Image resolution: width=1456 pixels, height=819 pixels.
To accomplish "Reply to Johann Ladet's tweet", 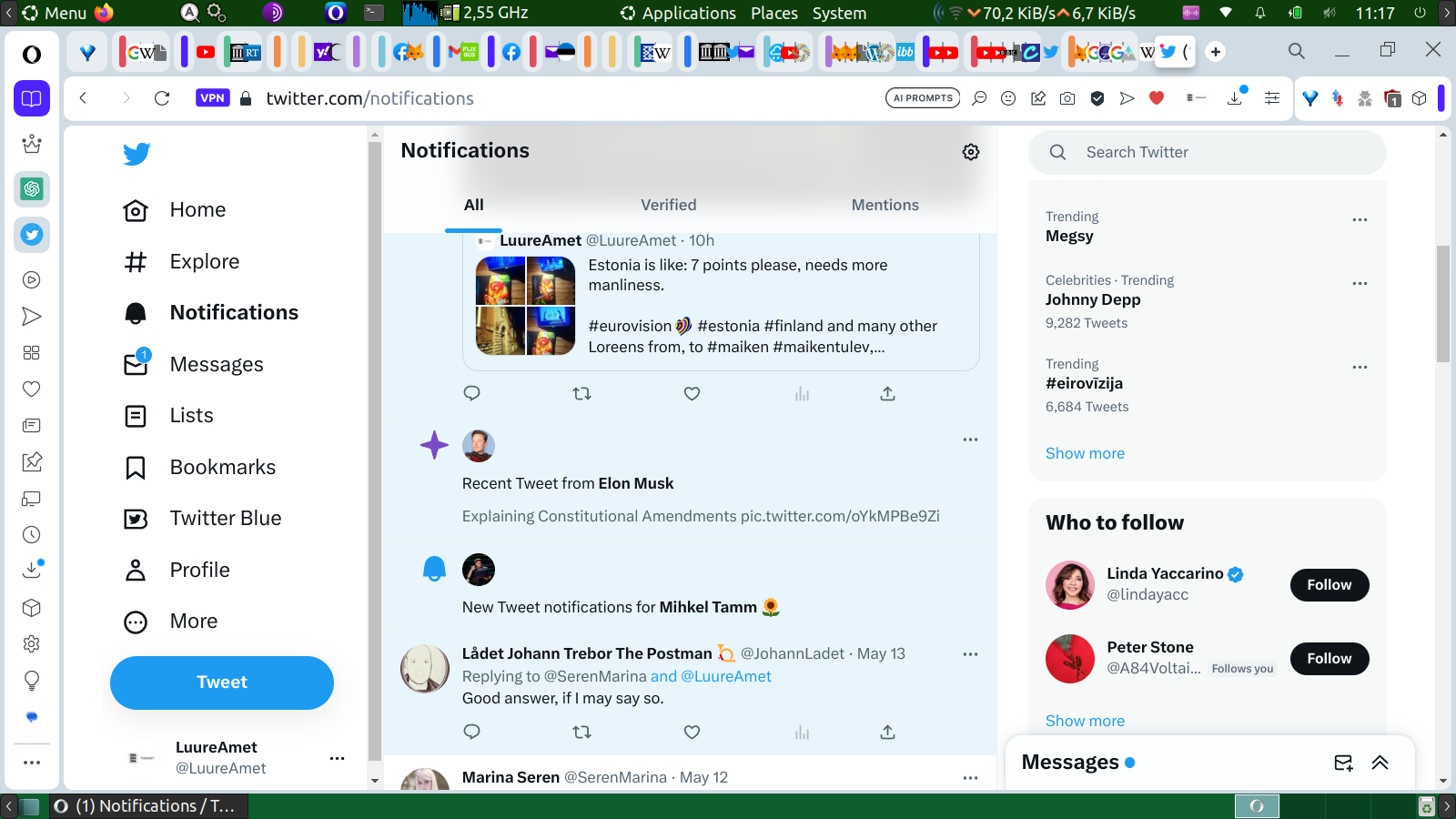I will click(471, 732).
